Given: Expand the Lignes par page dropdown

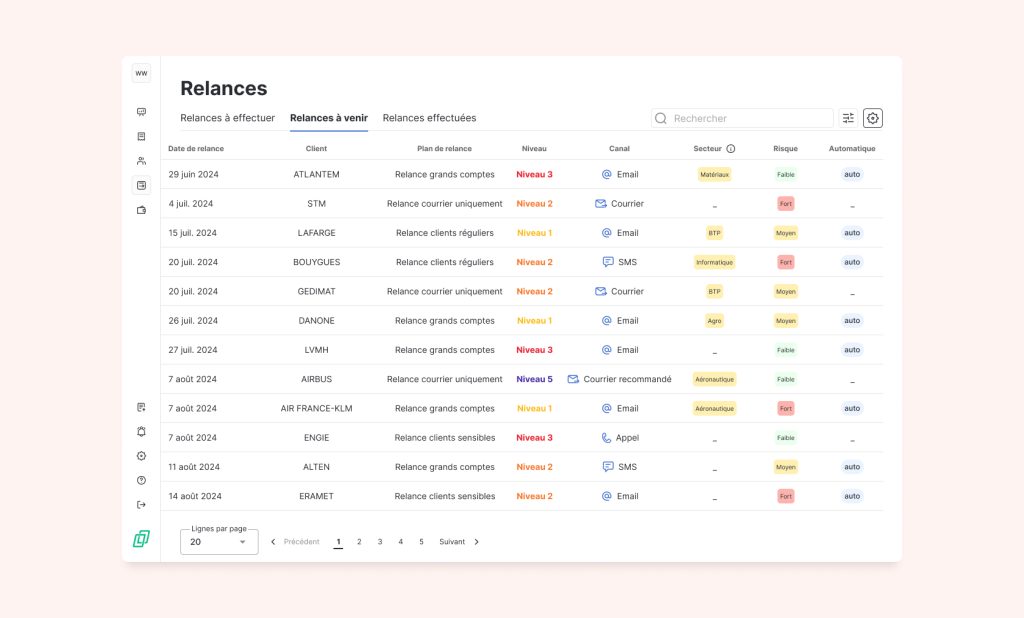Looking at the screenshot, I should coord(219,542).
